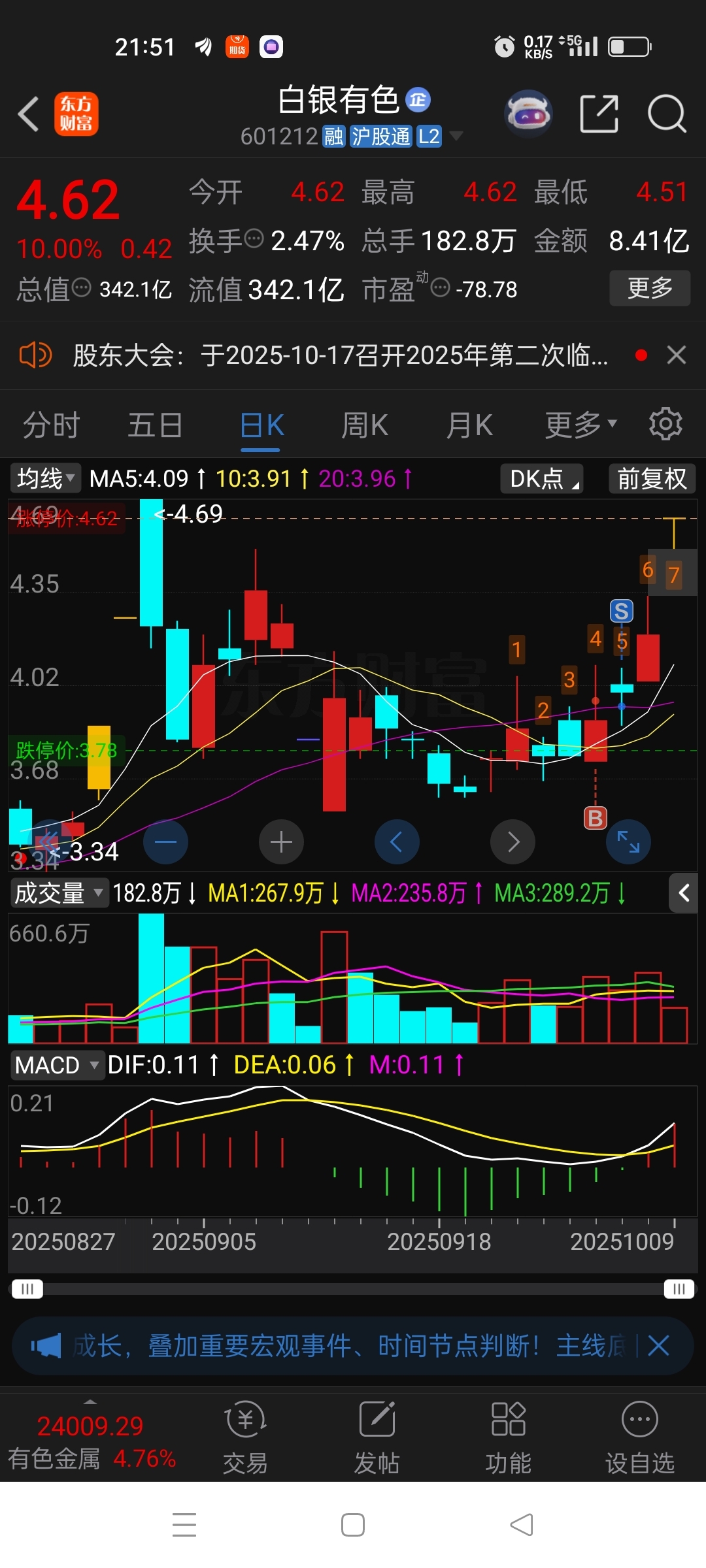Tap the 涨停价:4.62 label
This screenshot has height=1568, width=706.
(67, 519)
